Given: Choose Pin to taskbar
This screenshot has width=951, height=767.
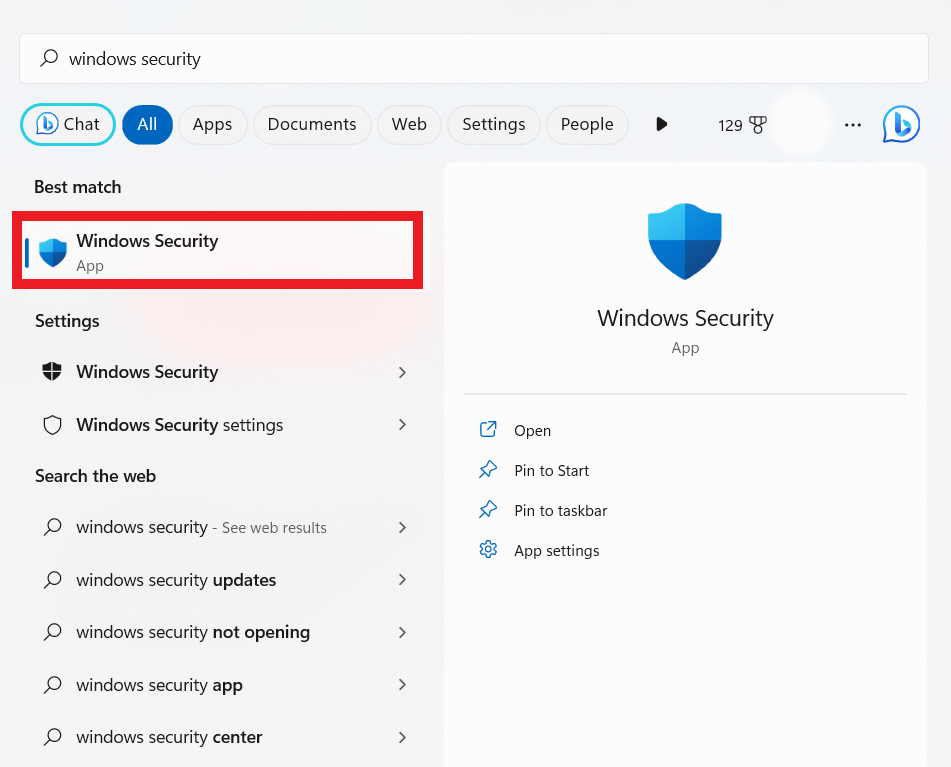Looking at the screenshot, I should click(560, 511).
